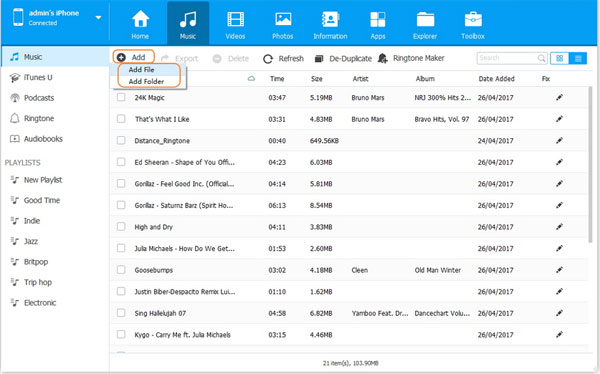600x374 pixels.
Task: Sort by the Size column header
Action: click(317, 79)
